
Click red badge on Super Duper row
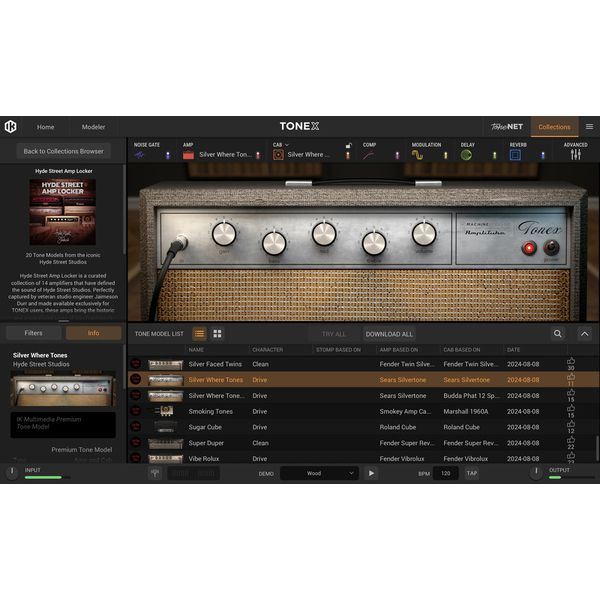coord(135,442)
